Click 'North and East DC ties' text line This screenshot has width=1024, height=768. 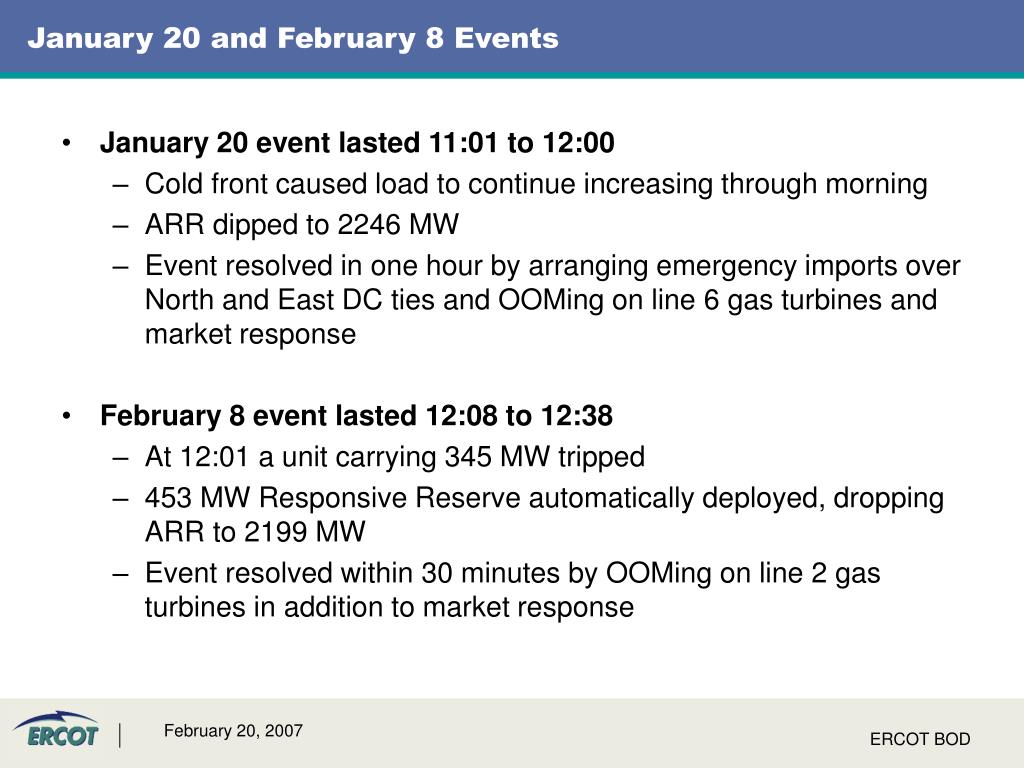click(541, 300)
